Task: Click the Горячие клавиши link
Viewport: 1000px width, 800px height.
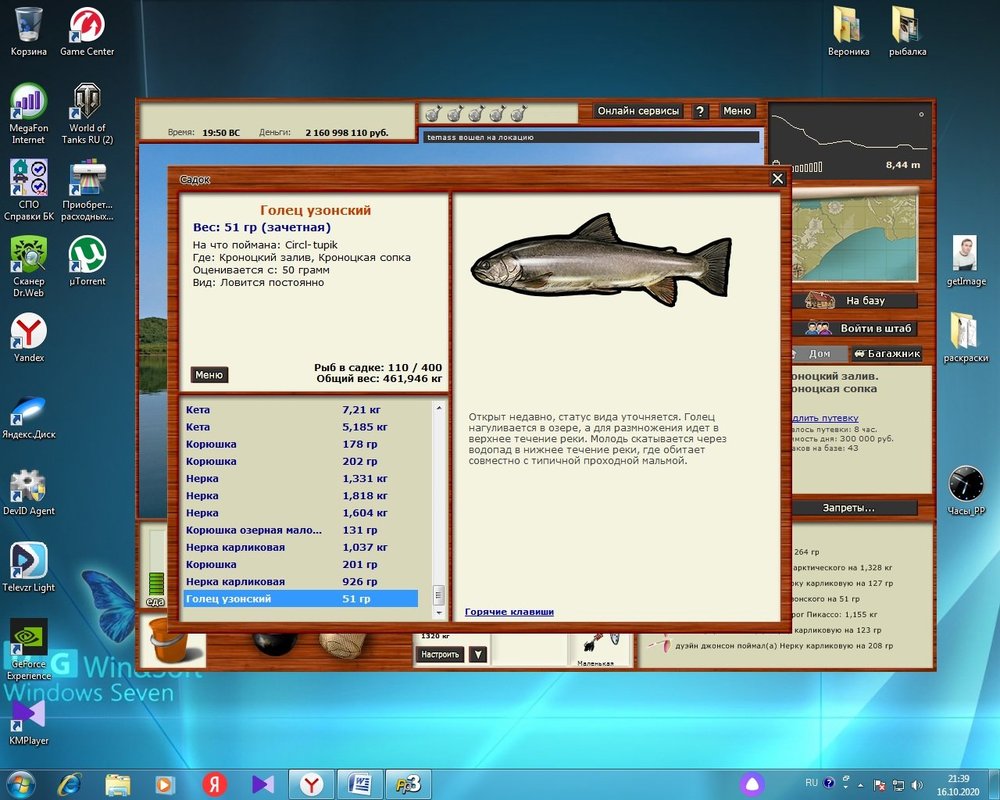Action: tap(509, 612)
